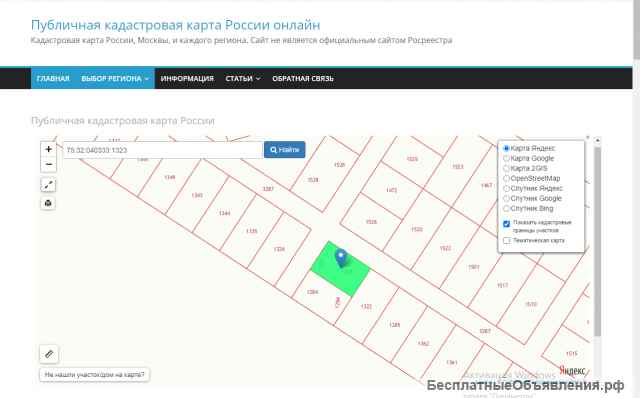Viewport: 640px width, 398px height.
Task: Zoom out the map with minus button
Action: [48, 165]
